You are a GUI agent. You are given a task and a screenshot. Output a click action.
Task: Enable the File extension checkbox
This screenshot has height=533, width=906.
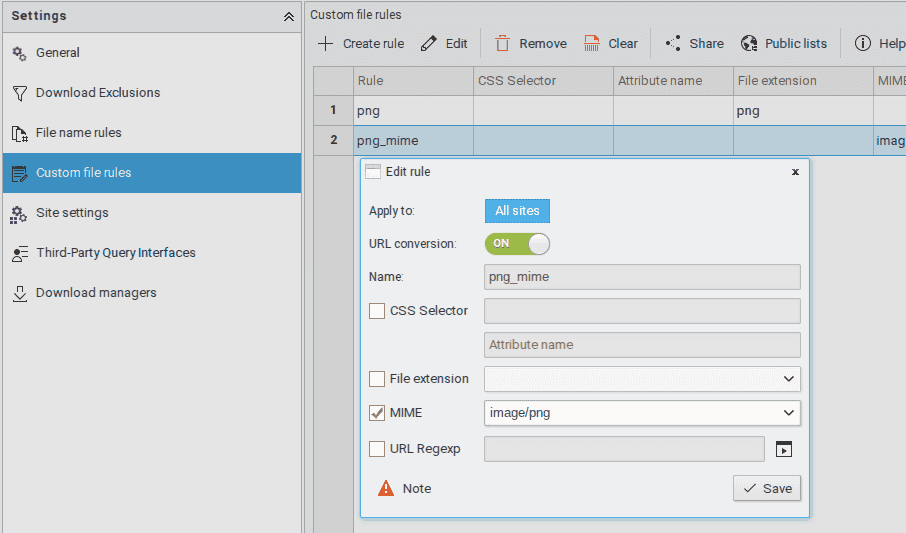(x=377, y=379)
